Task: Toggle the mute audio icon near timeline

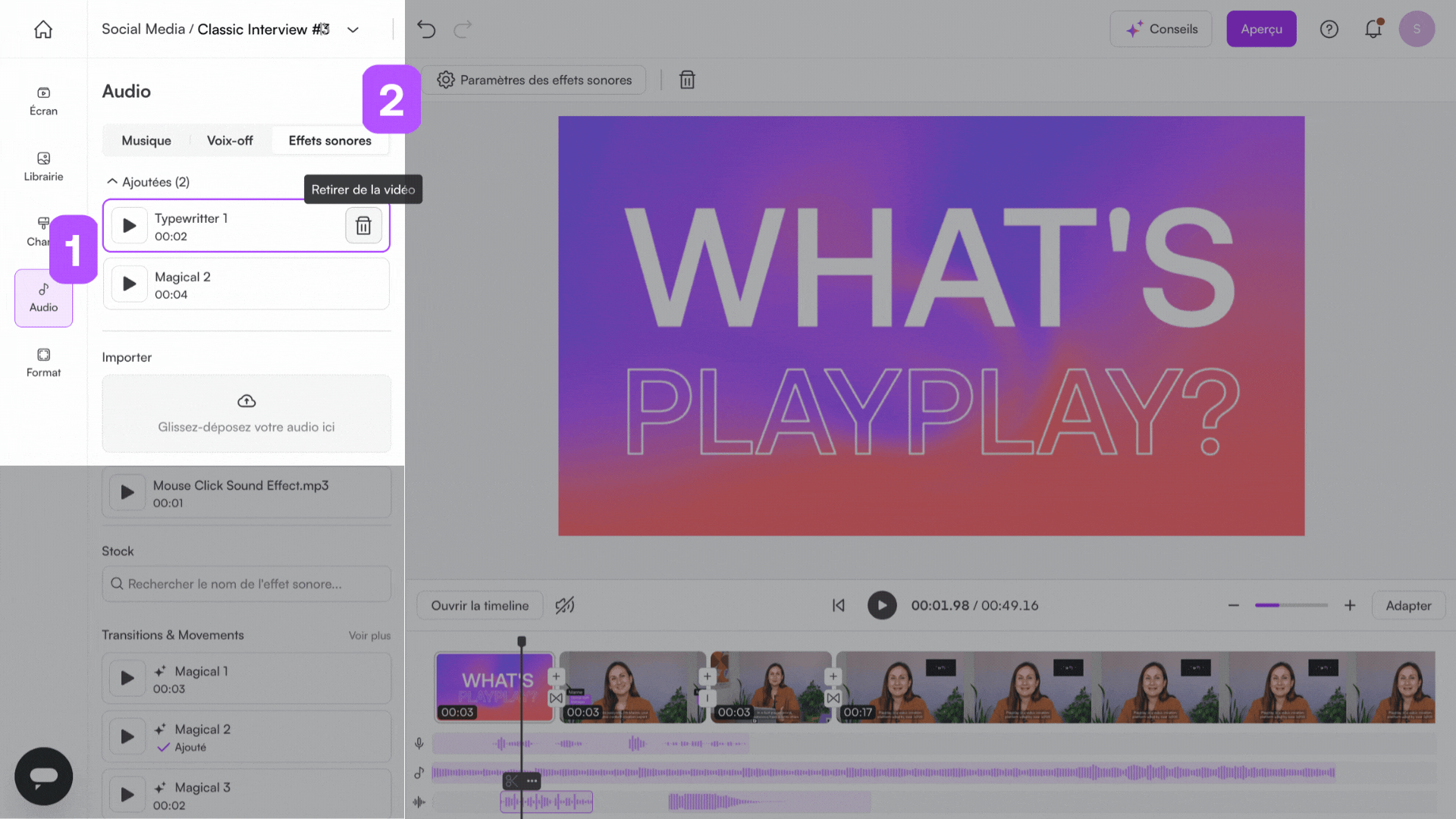Action: point(565,605)
